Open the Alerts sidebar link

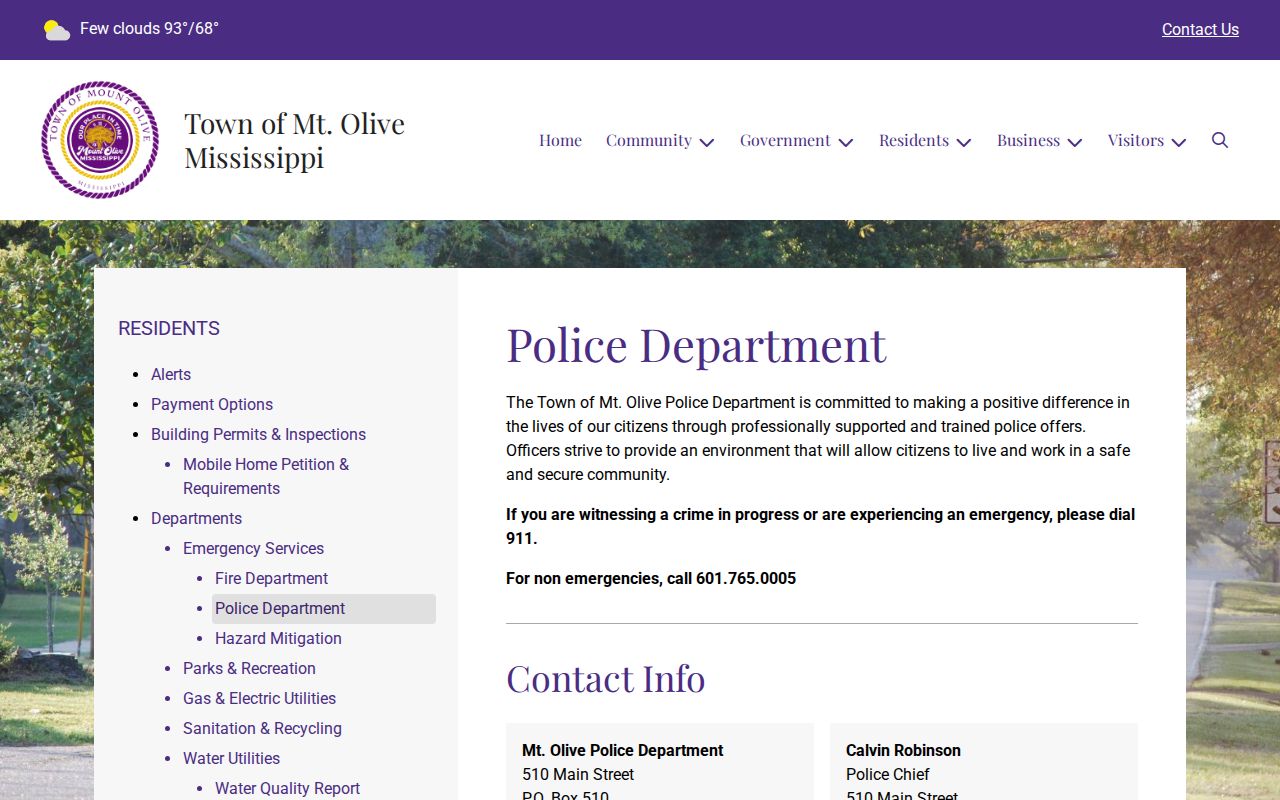tap(171, 374)
